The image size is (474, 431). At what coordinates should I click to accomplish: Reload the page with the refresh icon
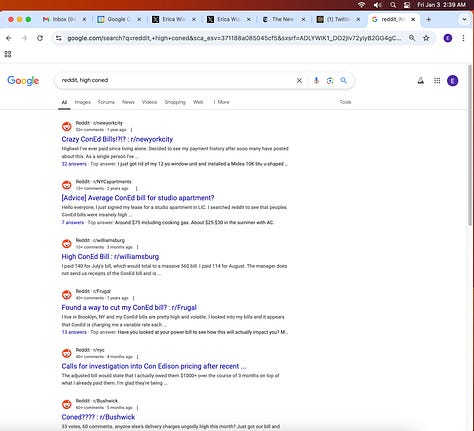tap(40, 38)
